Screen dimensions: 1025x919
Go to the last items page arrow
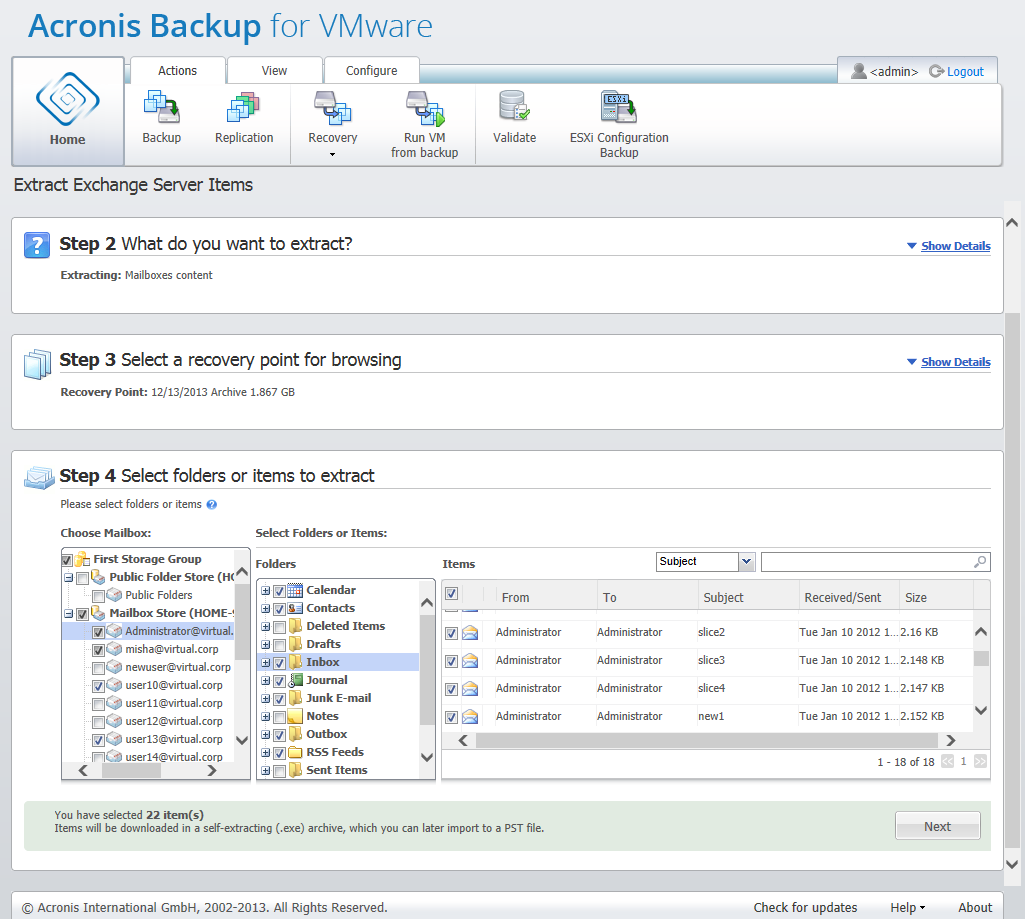click(980, 761)
